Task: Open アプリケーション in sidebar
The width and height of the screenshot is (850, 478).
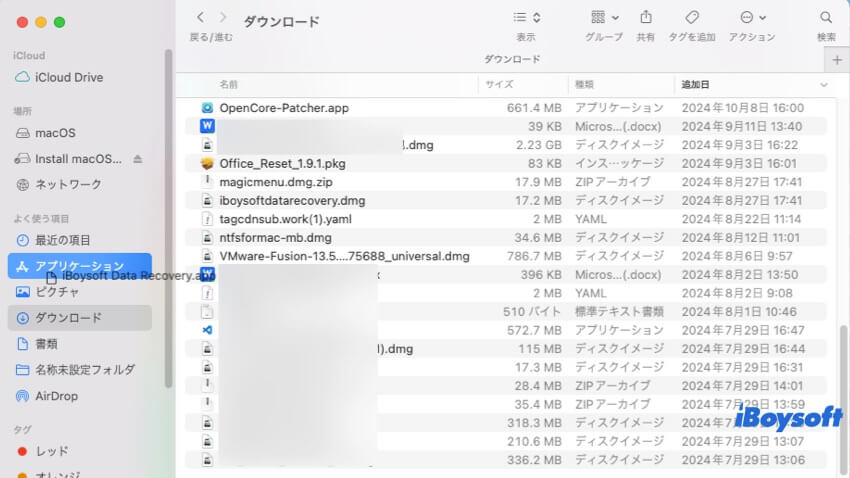Action: click(x=80, y=266)
